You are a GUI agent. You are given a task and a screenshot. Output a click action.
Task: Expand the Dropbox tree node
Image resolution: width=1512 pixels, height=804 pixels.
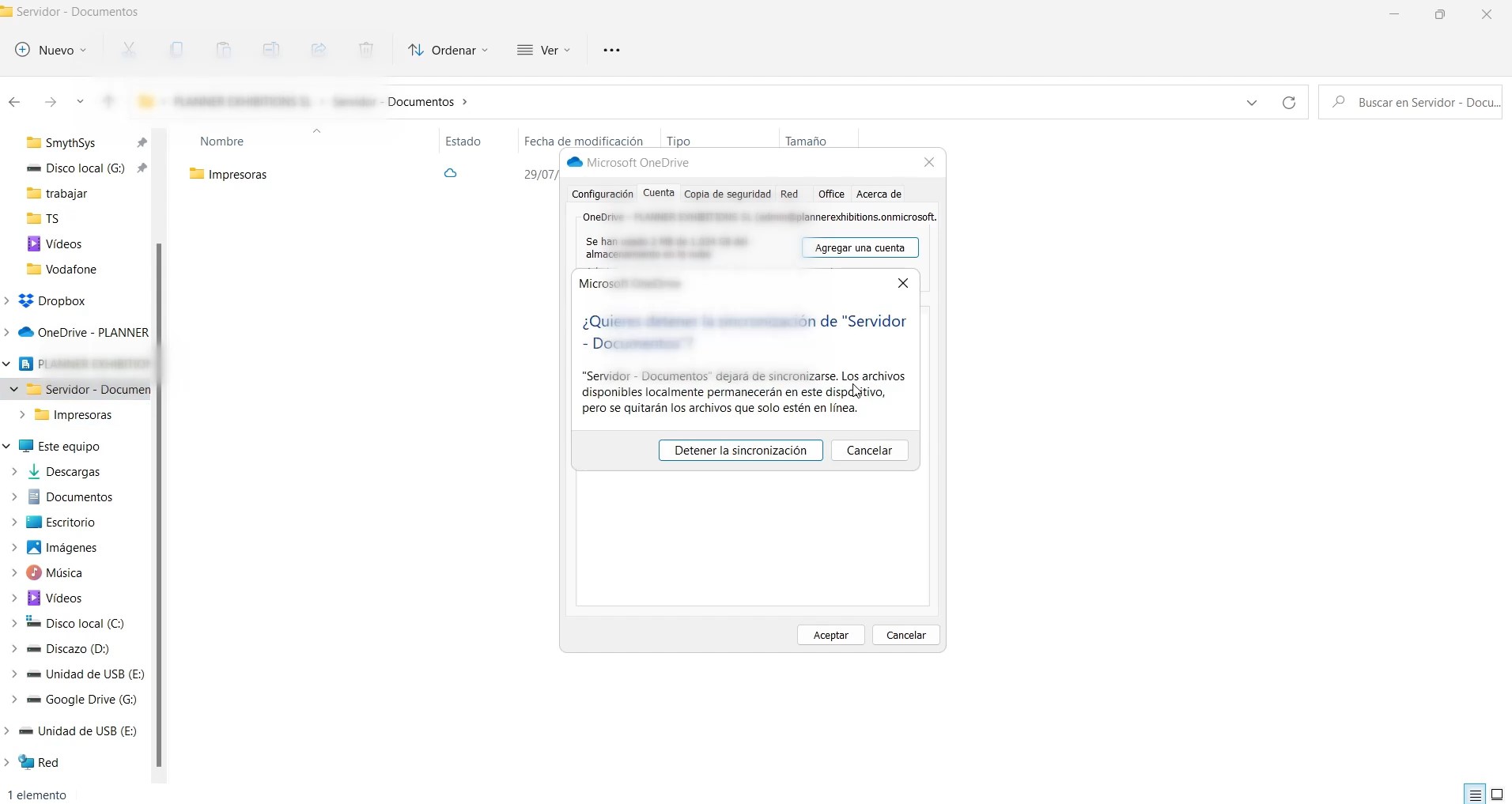pyautogui.click(x=6, y=300)
